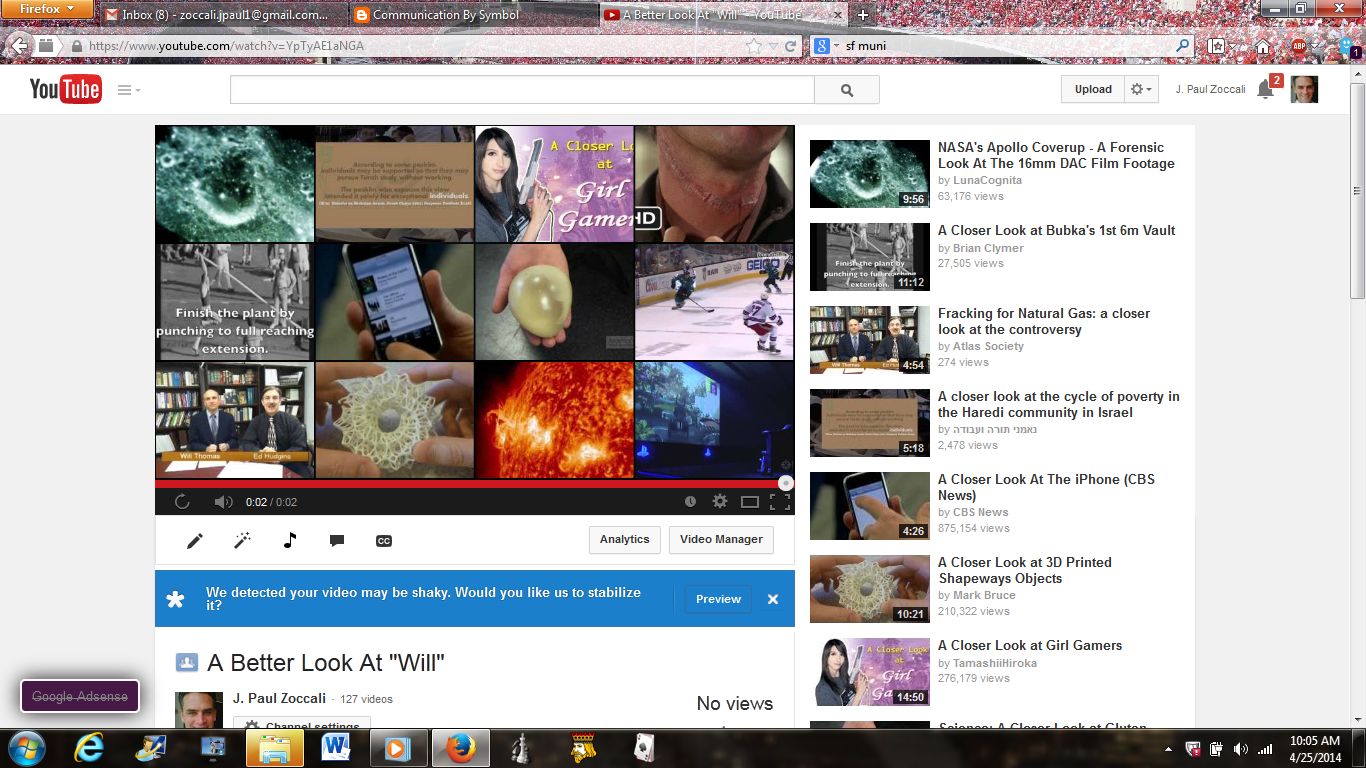Replay the video with replay button
The width and height of the screenshot is (1366, 768).
point(182,502)
